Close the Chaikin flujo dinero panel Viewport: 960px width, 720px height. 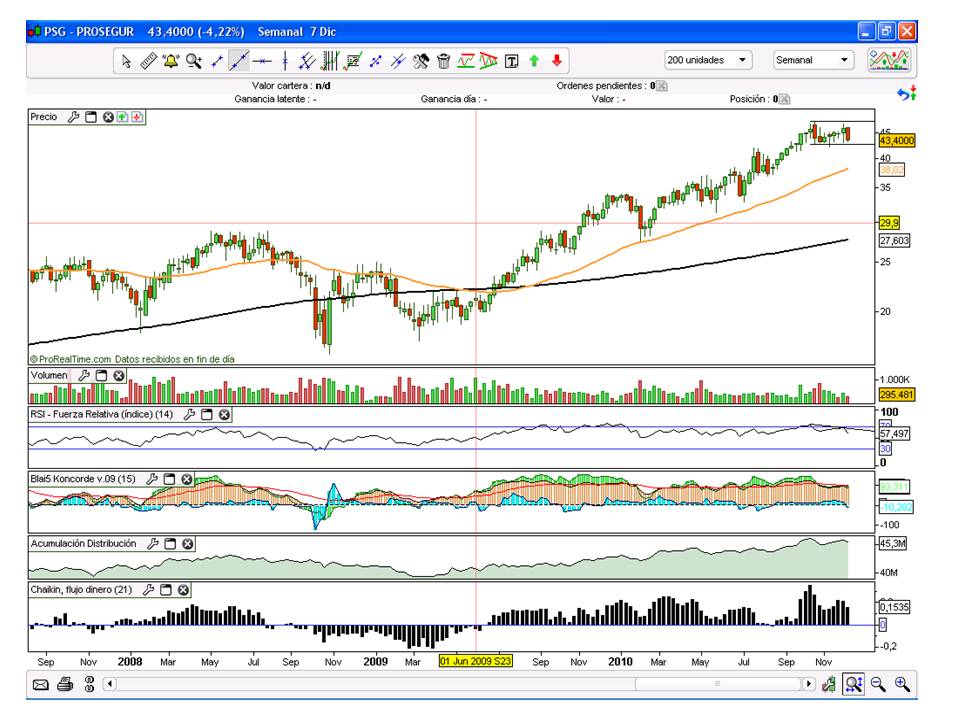[183, 590]
